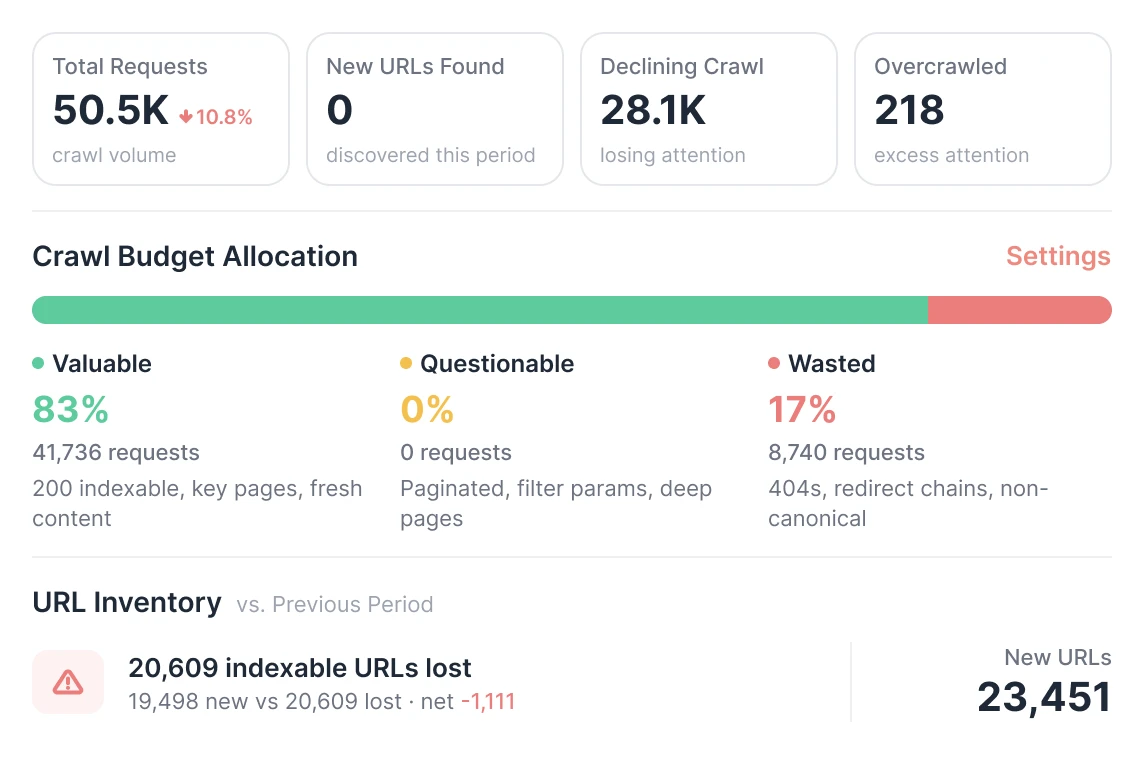This screenshot has height=776, width=1144.
Task: Open the Settings link for crawl budget
Action: 1058,256
